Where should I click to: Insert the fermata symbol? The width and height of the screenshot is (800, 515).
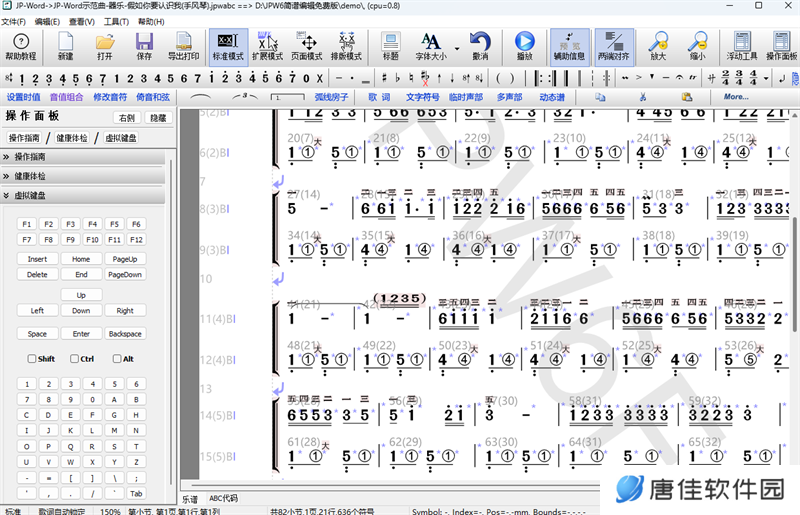pyautogui.click(x=679, y=78)
